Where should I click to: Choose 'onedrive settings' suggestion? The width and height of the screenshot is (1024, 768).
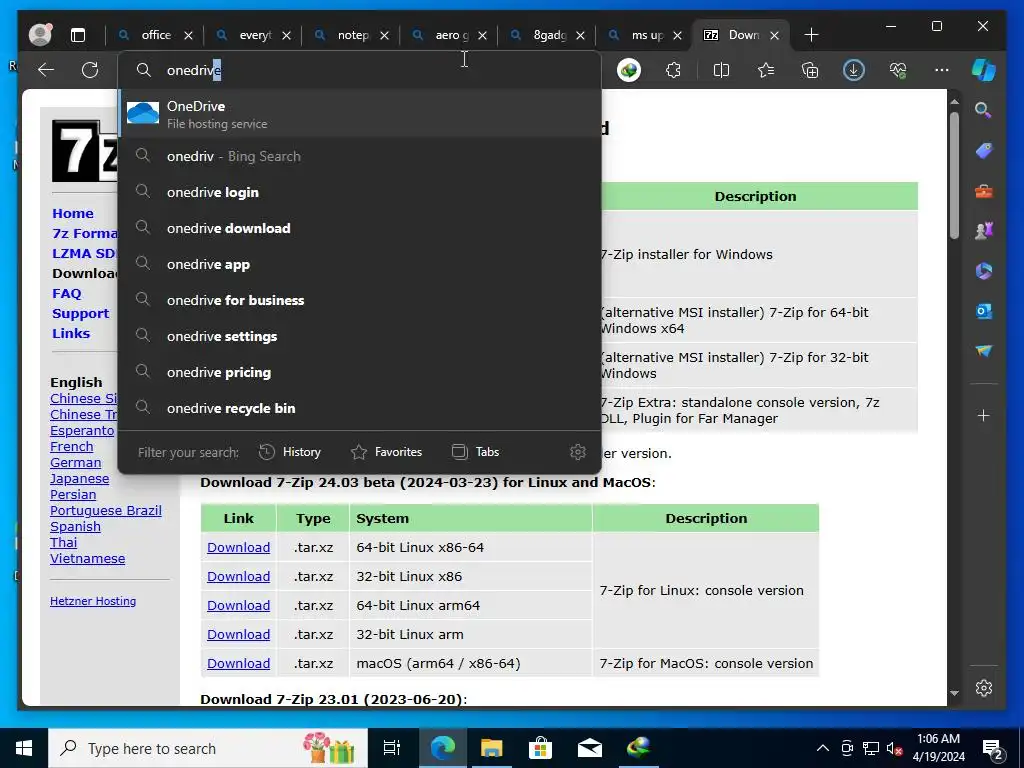[x=360, y=336]
